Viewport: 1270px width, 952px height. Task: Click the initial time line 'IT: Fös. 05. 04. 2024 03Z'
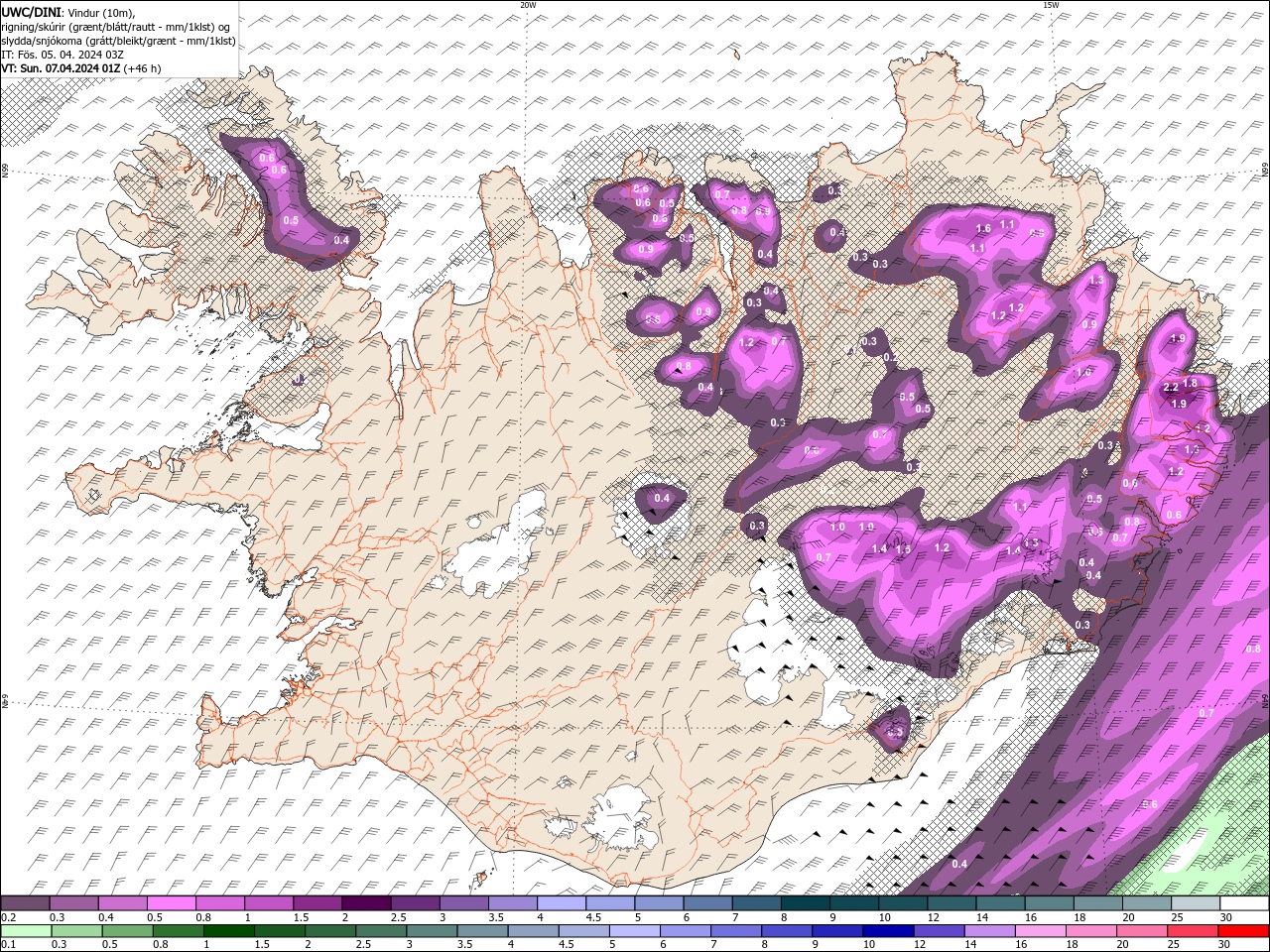(63, 55)
